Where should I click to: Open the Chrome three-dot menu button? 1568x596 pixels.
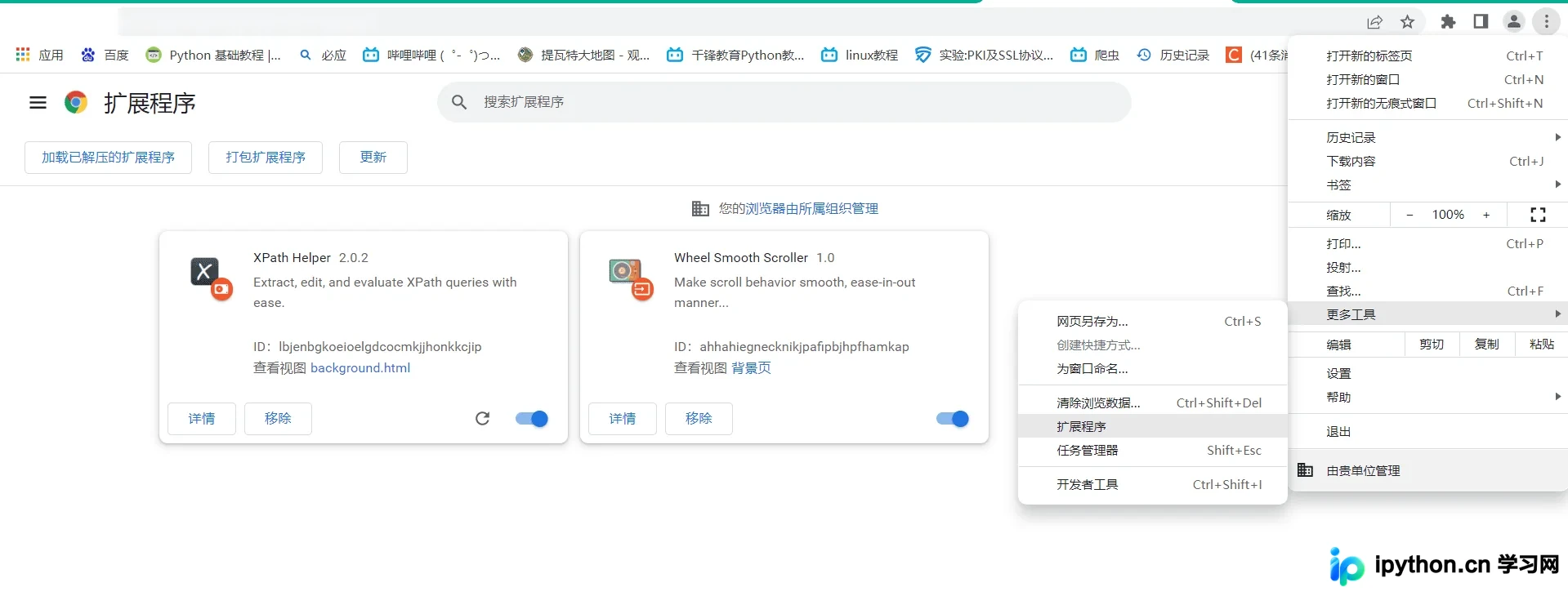(x=1546, y=22)
